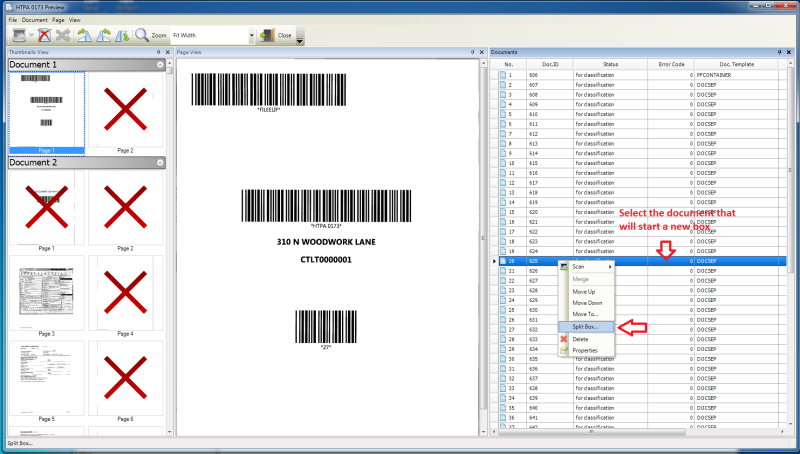
Task: Collapse the Document 2 thumbnail group
Action: click(x=161, y=162)
